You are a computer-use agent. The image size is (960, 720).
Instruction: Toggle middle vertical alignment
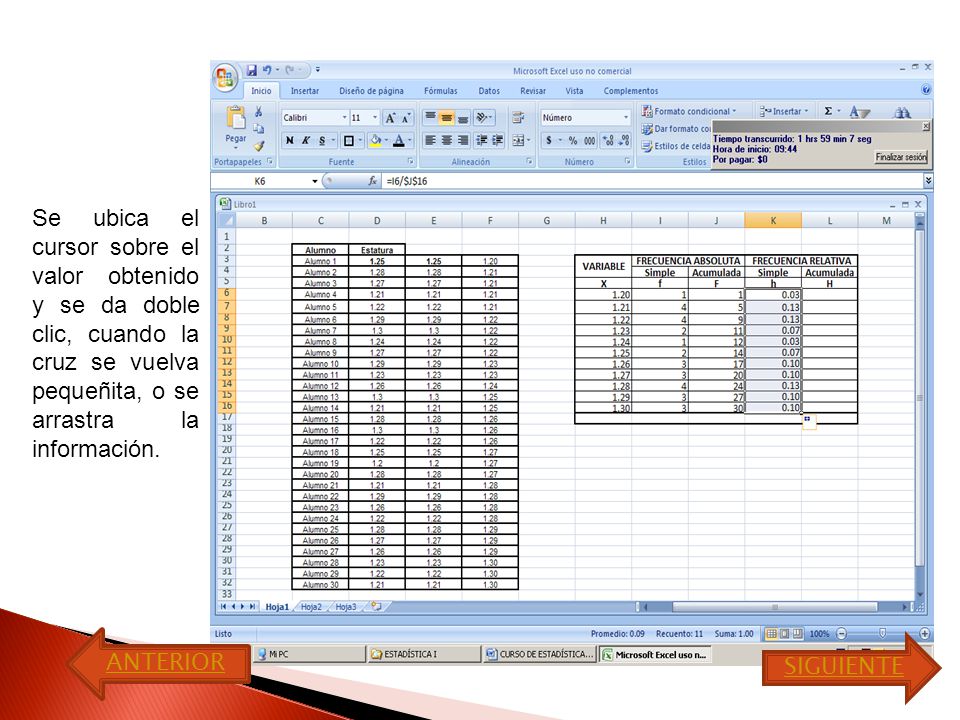[x=447, y=117]
